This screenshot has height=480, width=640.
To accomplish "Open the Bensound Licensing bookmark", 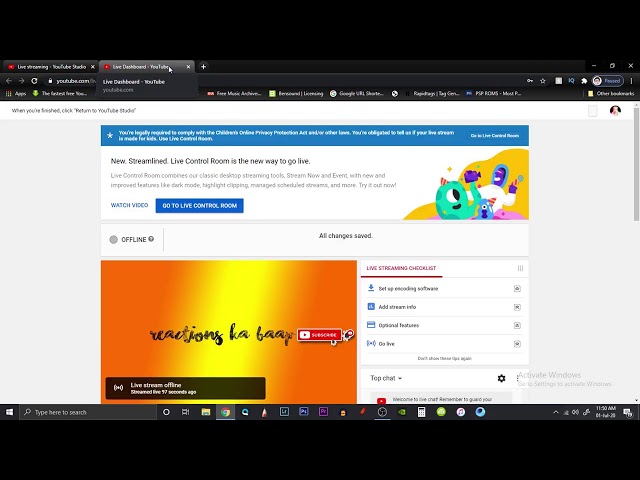I will pos(296,93).
